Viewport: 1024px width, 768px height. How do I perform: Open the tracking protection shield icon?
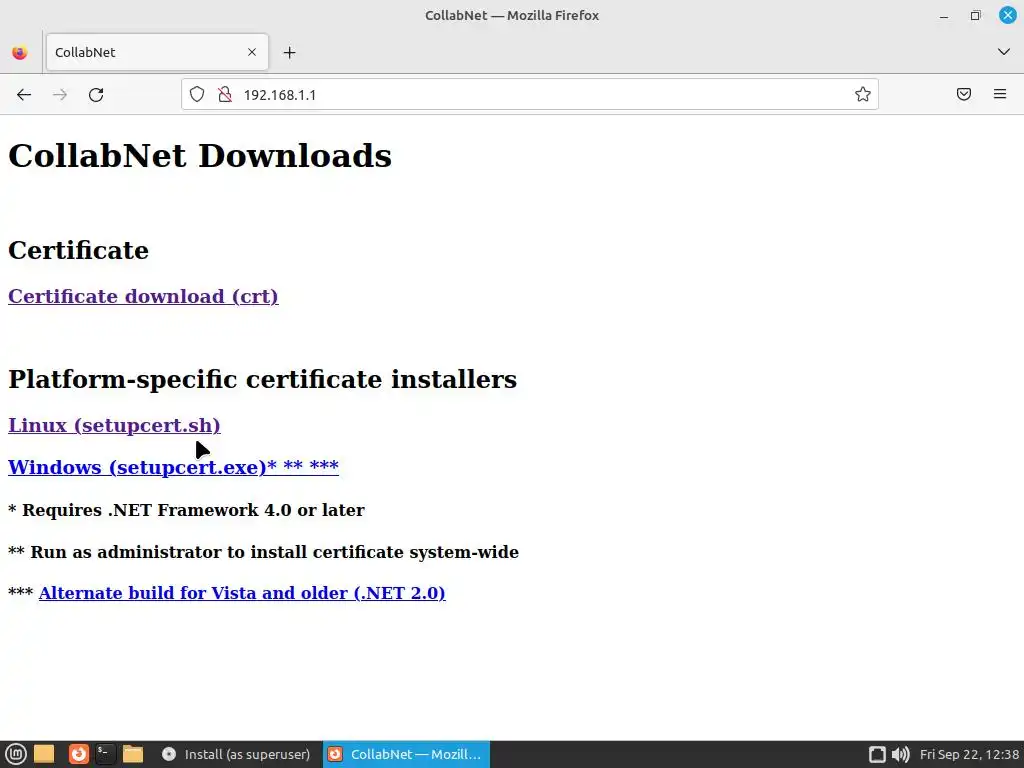point(197,95)
